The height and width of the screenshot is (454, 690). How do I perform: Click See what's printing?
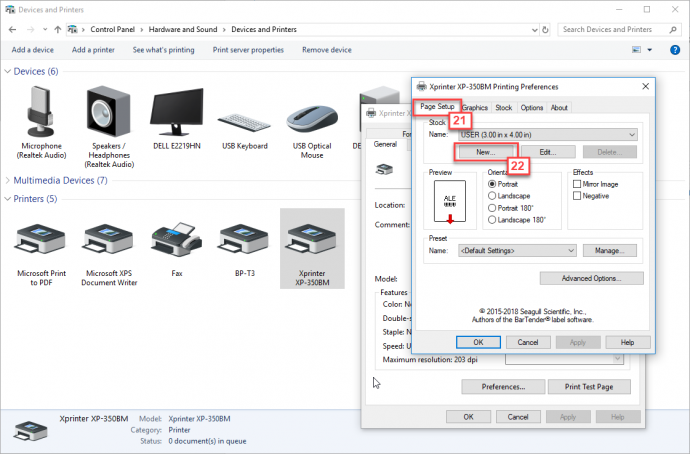click(163, 50)
